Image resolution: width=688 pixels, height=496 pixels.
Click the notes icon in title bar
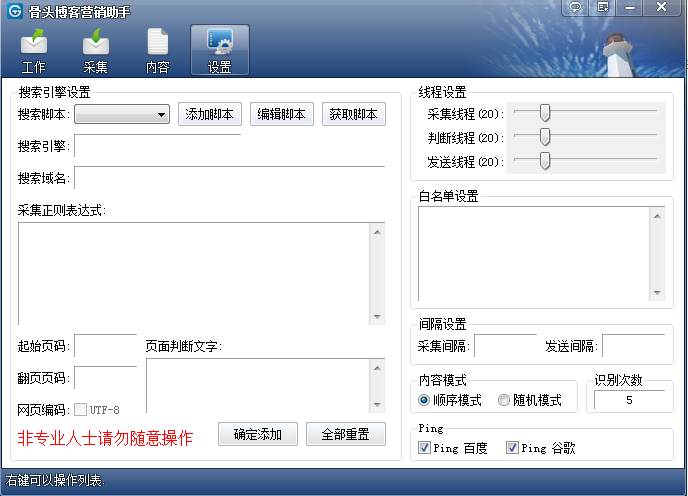point(604,7)
